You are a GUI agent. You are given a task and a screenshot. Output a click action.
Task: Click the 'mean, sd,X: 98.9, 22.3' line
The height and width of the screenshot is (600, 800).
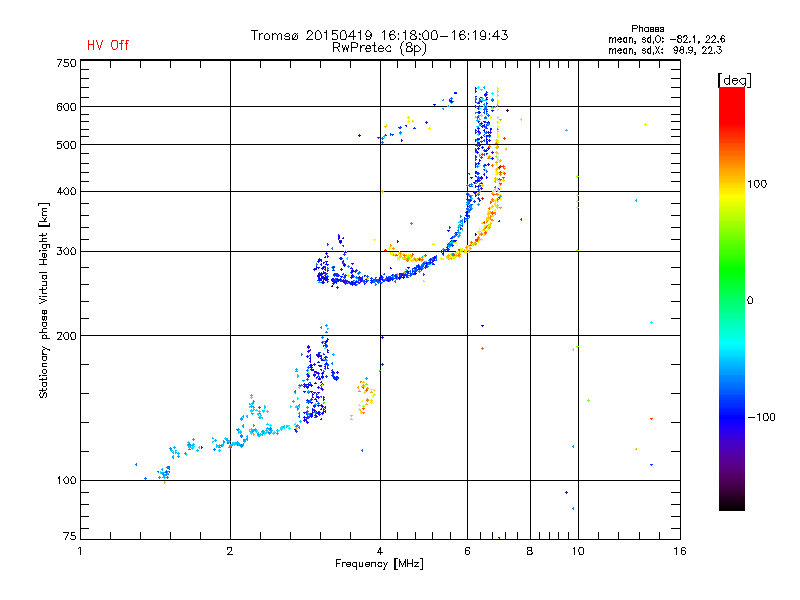click(x=665, y=50)
